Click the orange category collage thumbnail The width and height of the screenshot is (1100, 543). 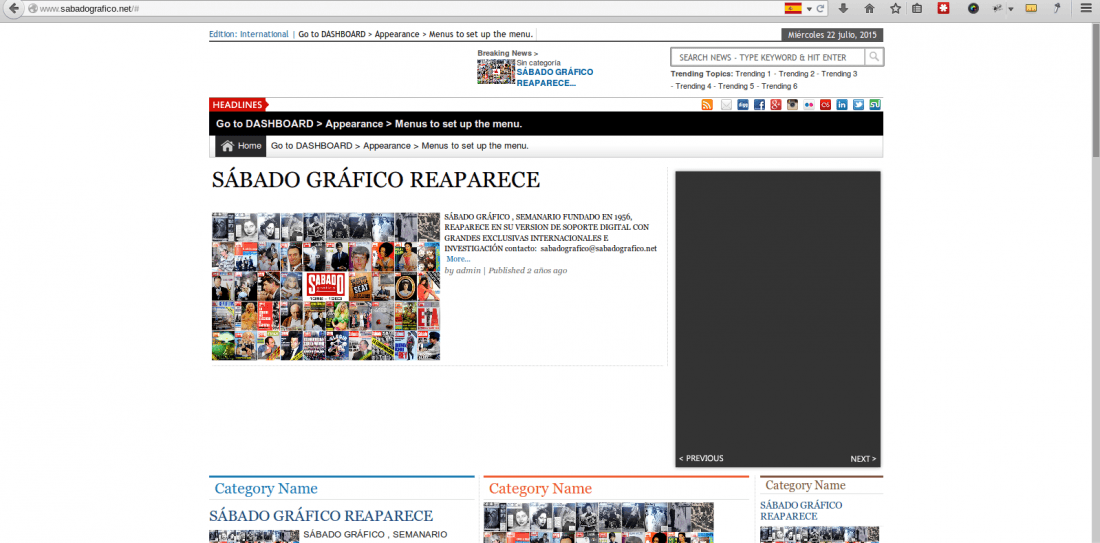pos(598,523)
